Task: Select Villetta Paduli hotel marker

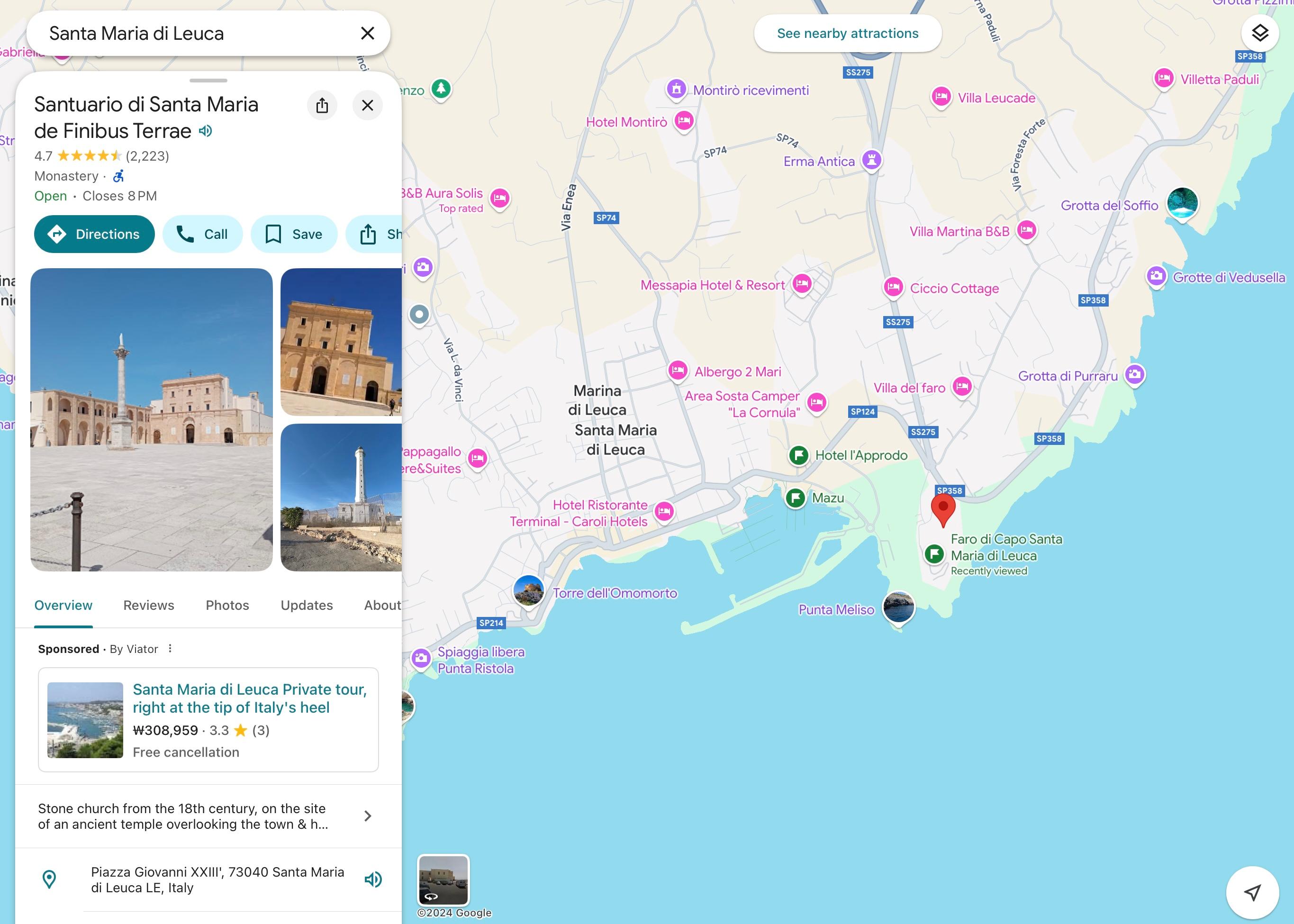Action: [x=1164, y=79]
